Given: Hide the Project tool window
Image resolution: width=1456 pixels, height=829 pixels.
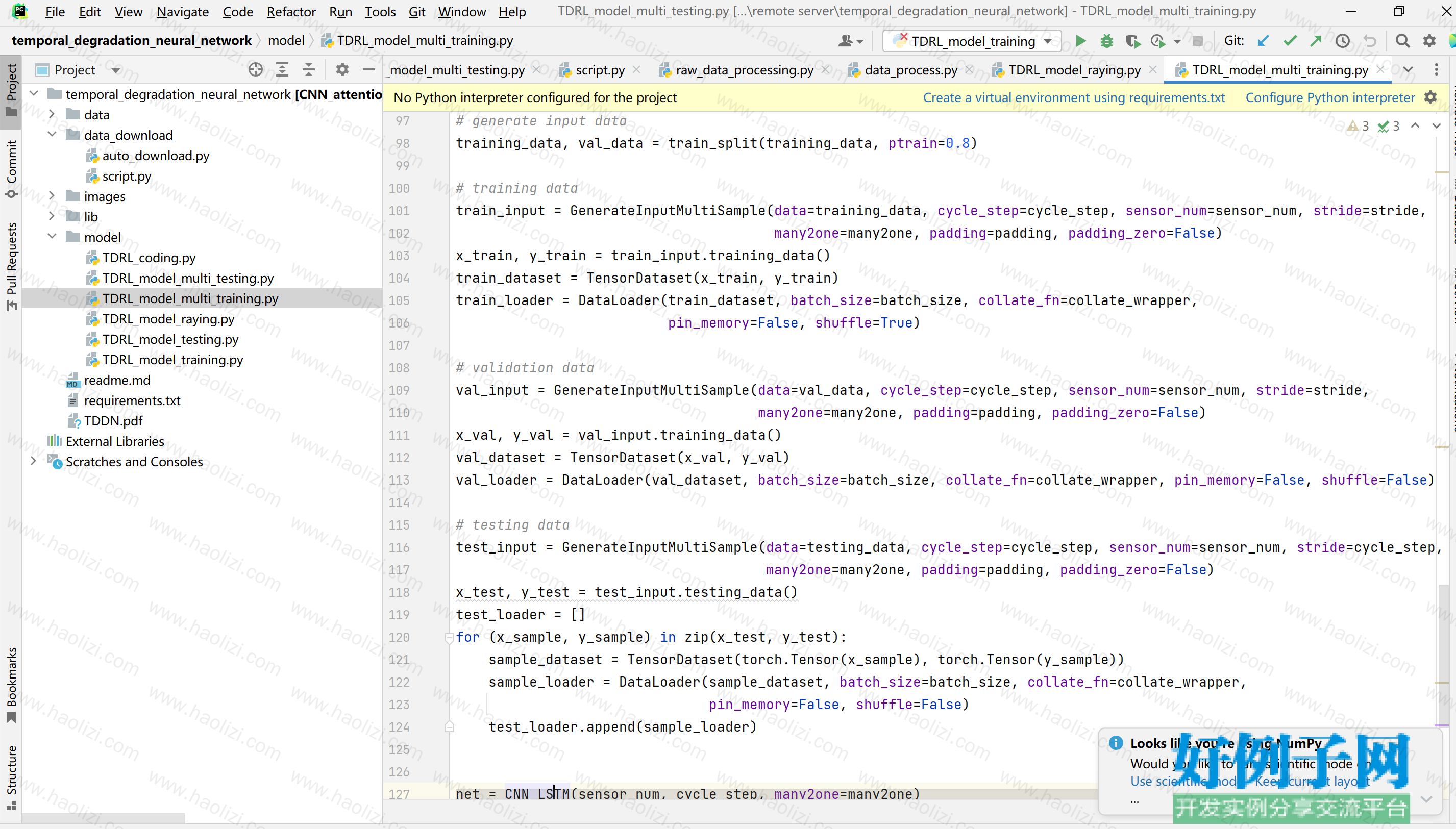Looking at the screenshot, I should [368, 70].
